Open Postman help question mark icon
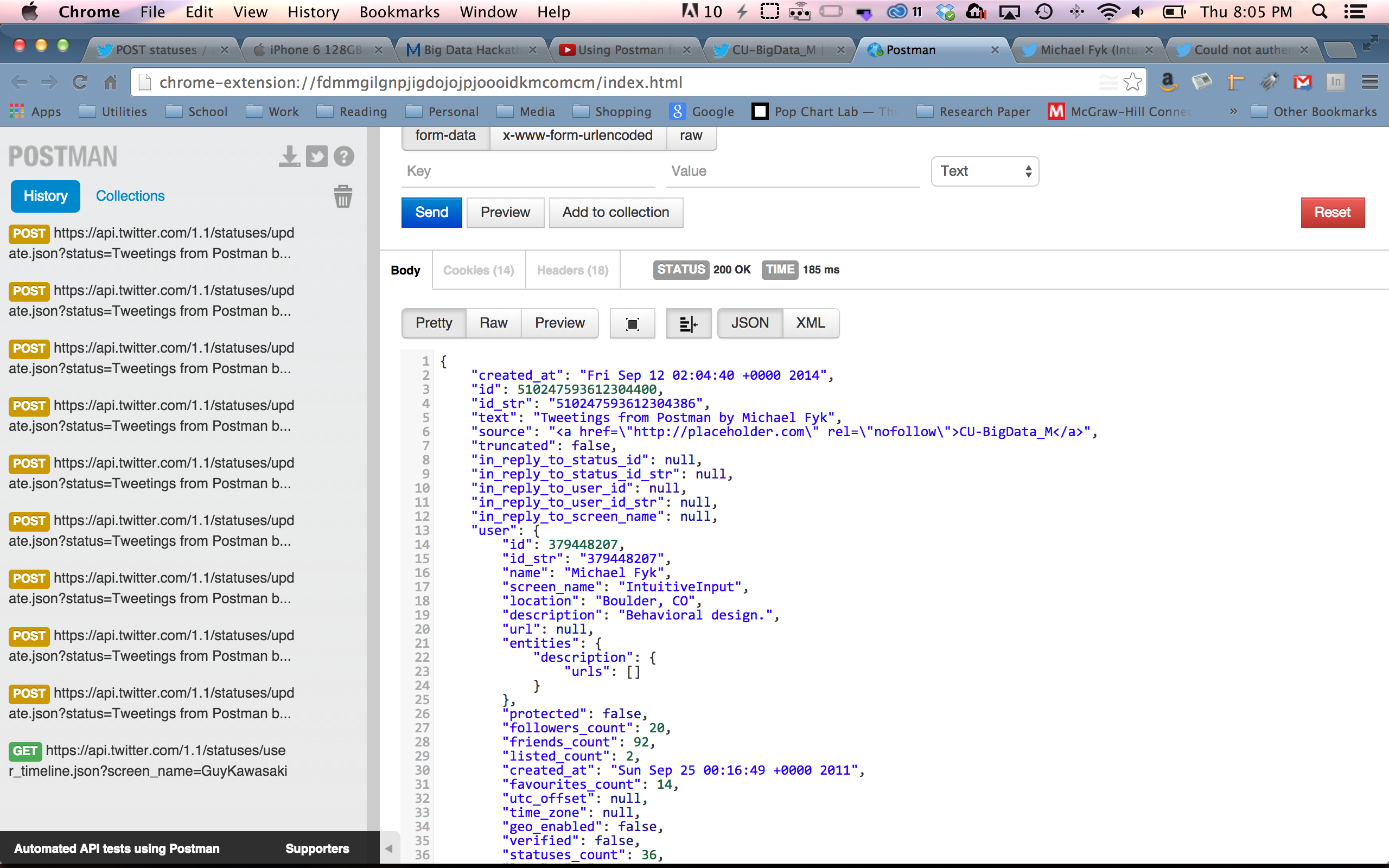This screenshot has width=1389, height=868. [x=344, y=156]
